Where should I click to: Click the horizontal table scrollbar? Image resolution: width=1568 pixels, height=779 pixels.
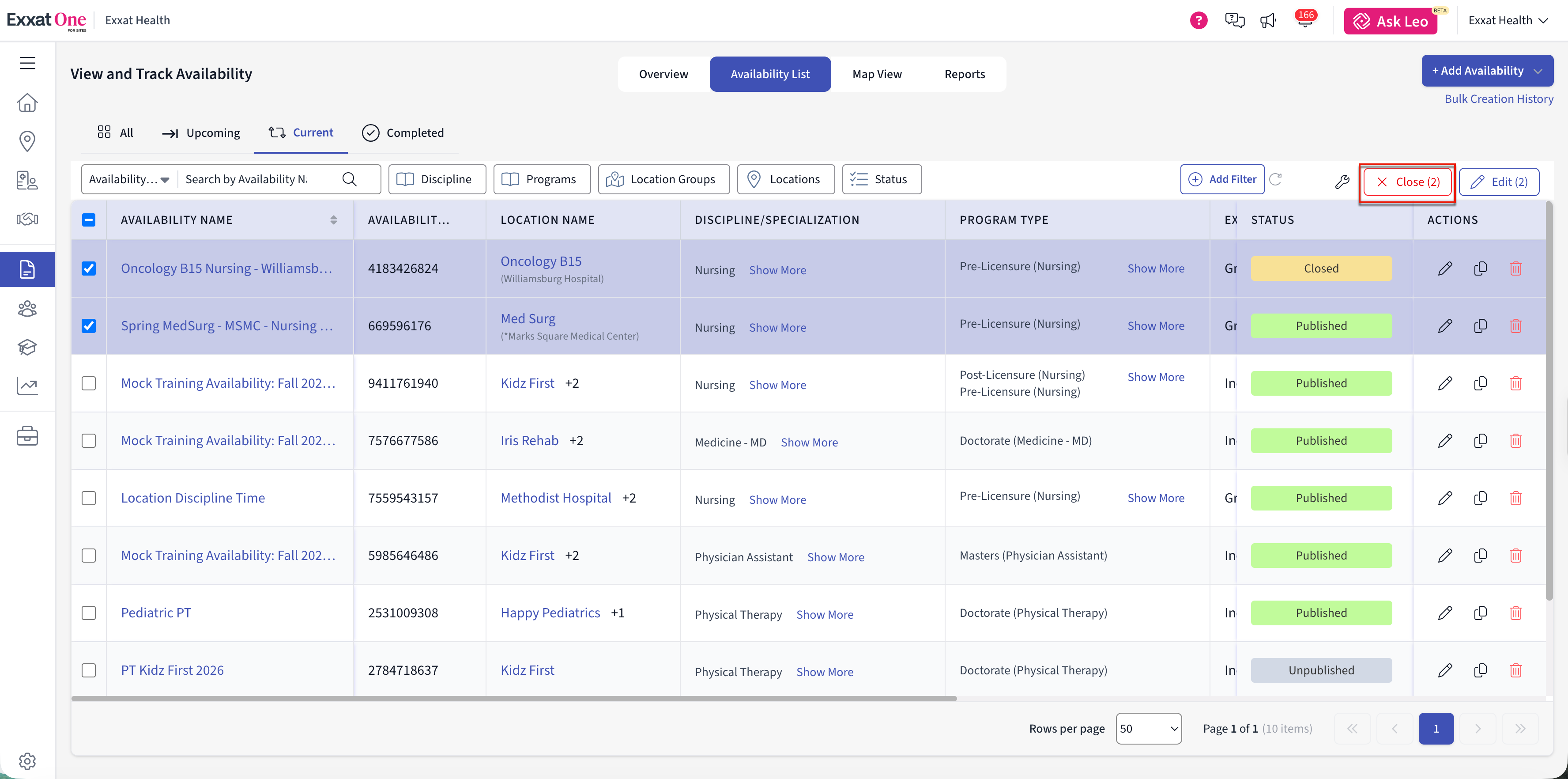(514, 699)
